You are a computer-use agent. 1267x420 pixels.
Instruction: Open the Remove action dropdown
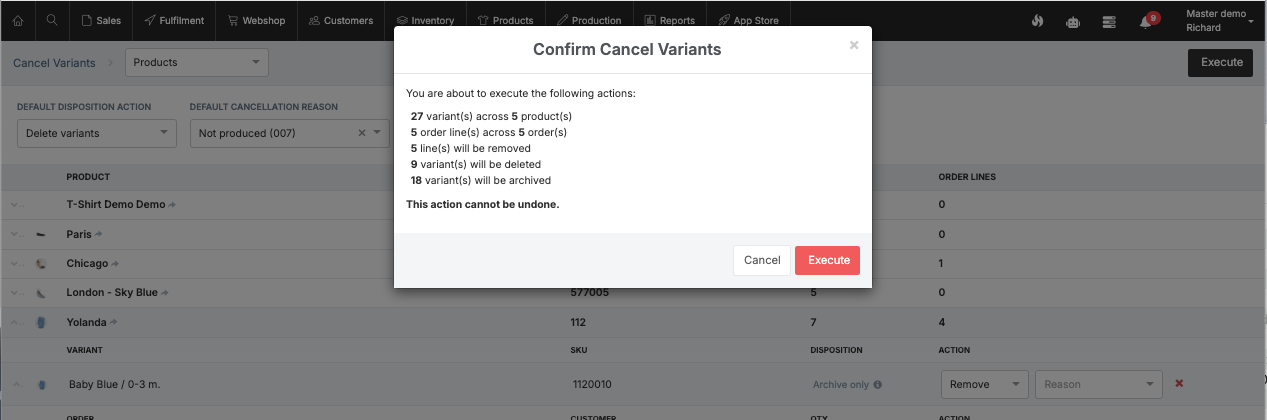click(984, 384)
